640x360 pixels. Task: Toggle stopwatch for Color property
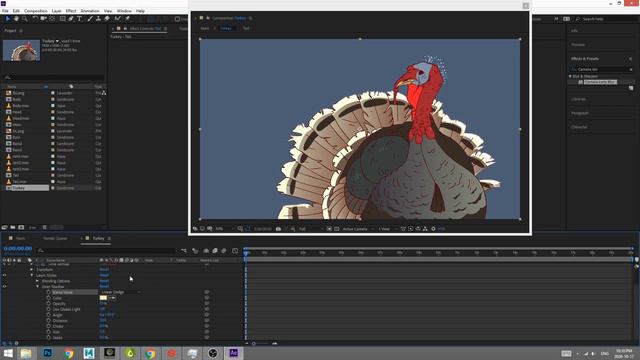[x=49, y=298]
